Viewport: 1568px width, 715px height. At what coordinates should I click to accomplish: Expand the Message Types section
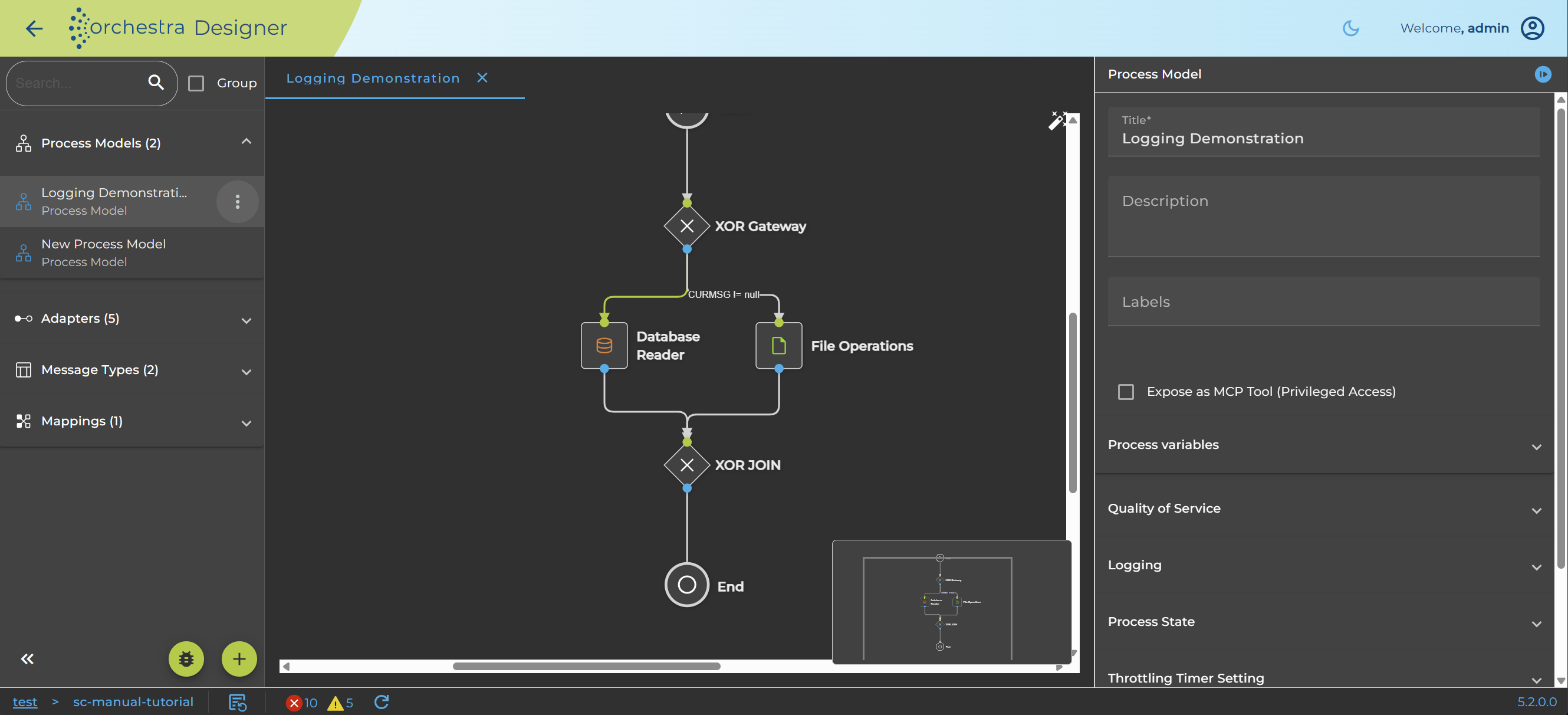tap(246, 372)
